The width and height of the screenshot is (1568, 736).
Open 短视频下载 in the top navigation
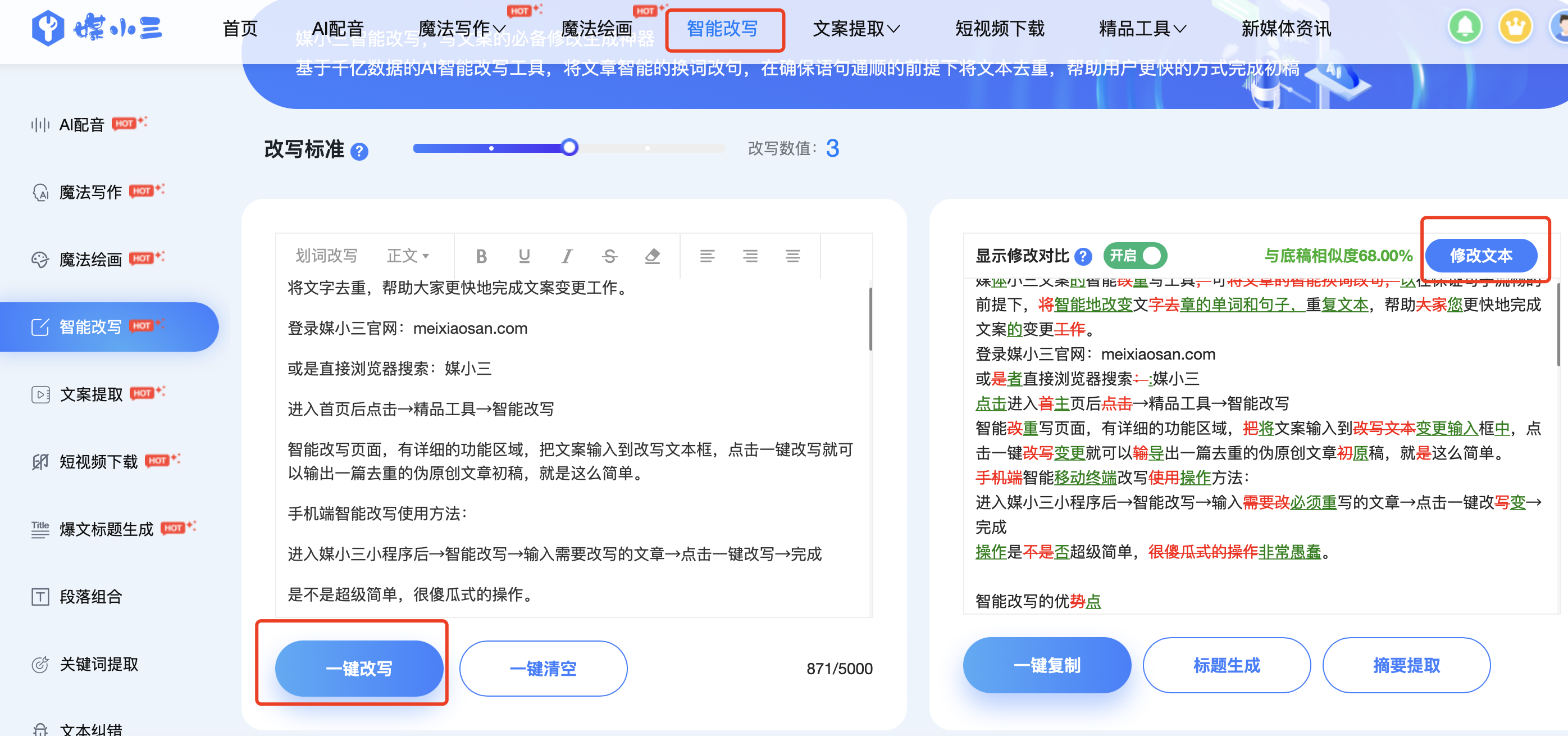click(1000, 28)
